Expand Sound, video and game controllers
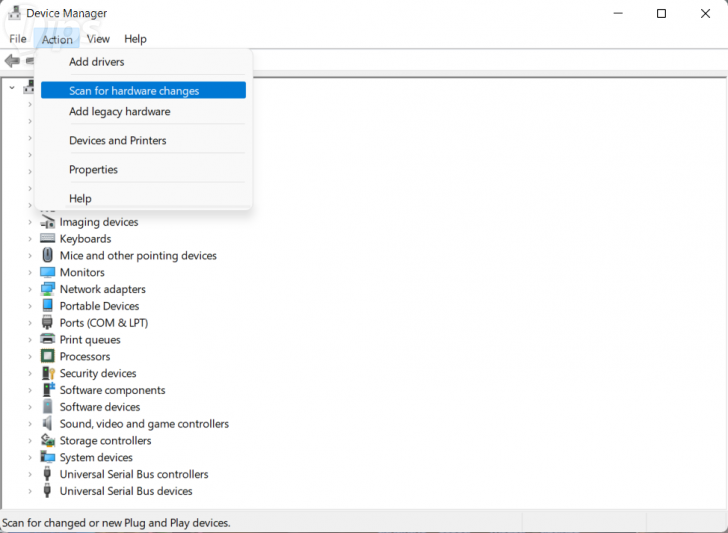The height and width of the screenshot is (533, 728). [x=30, y=424]
